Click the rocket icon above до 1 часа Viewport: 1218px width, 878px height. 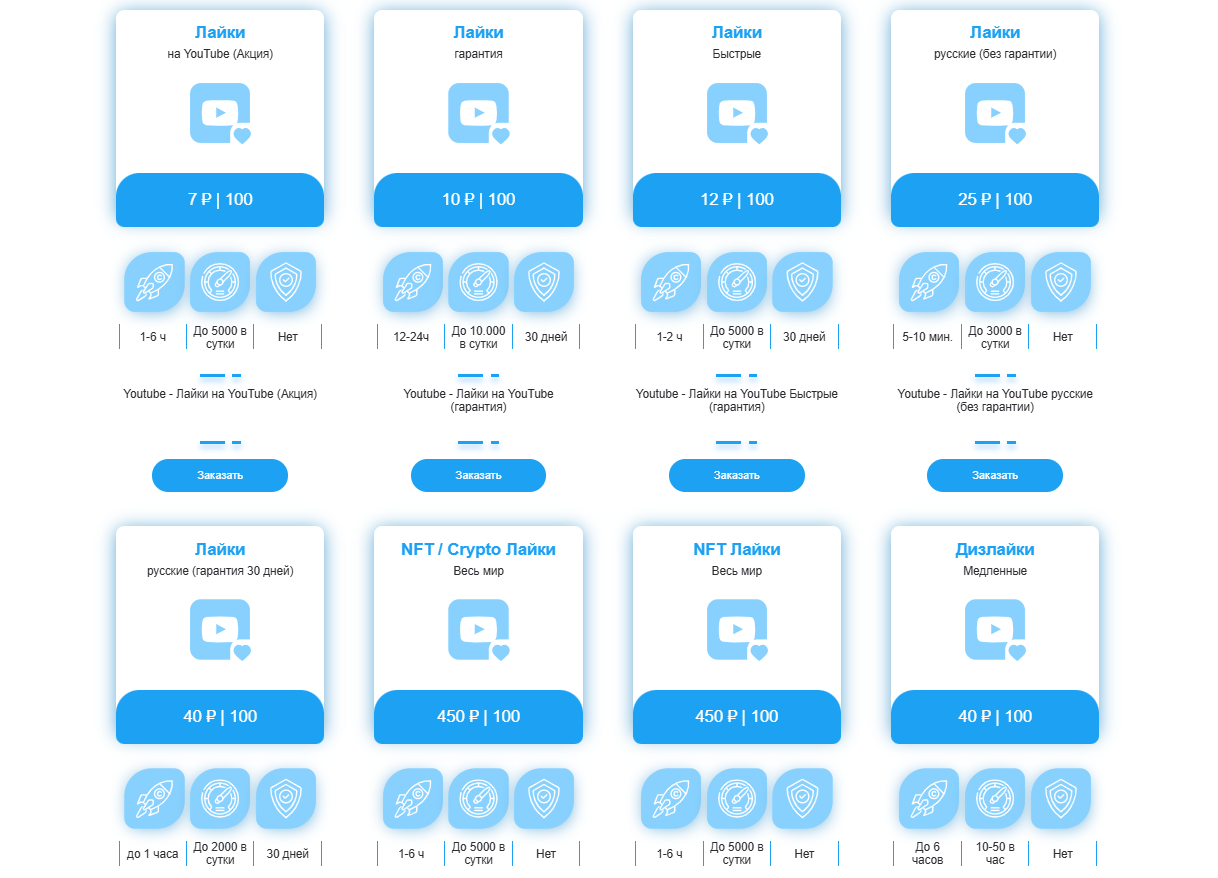(x=154, y=798)
